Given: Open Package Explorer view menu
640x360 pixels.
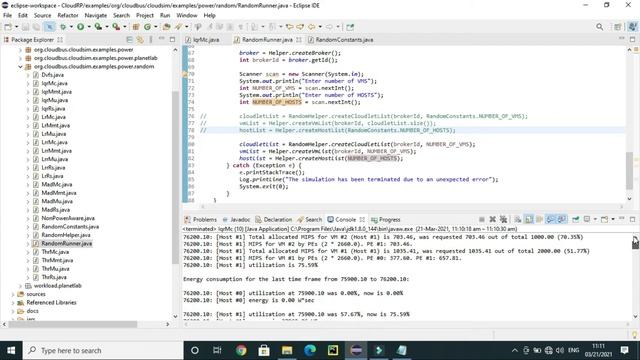Looking at the screenshot, I should click(x=151, y=40).
